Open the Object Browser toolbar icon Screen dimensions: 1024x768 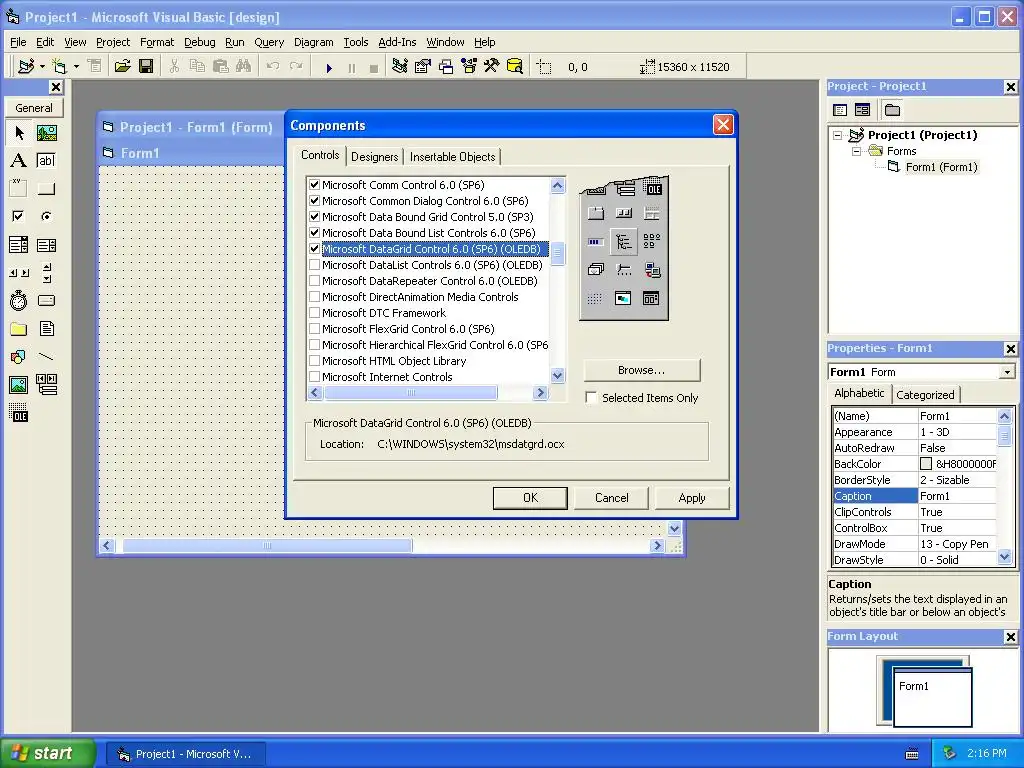coord(469,66)
